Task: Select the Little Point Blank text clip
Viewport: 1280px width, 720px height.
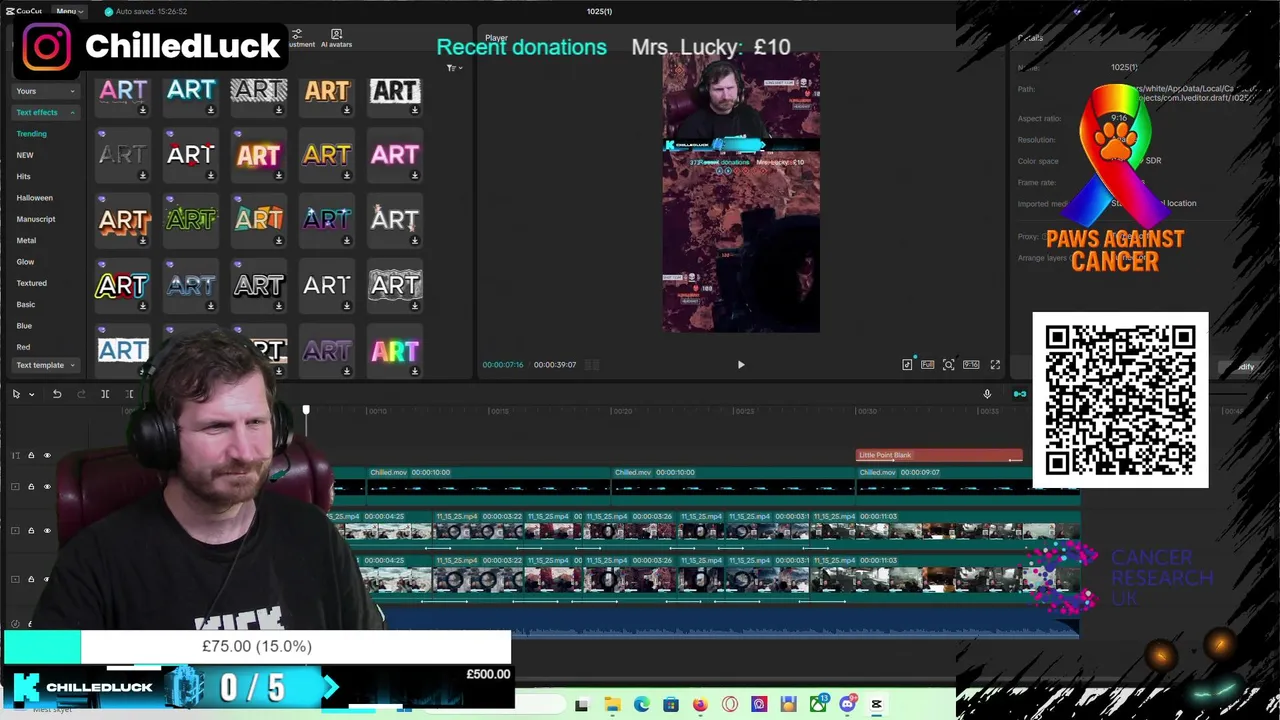Action: tap(939, 455)
